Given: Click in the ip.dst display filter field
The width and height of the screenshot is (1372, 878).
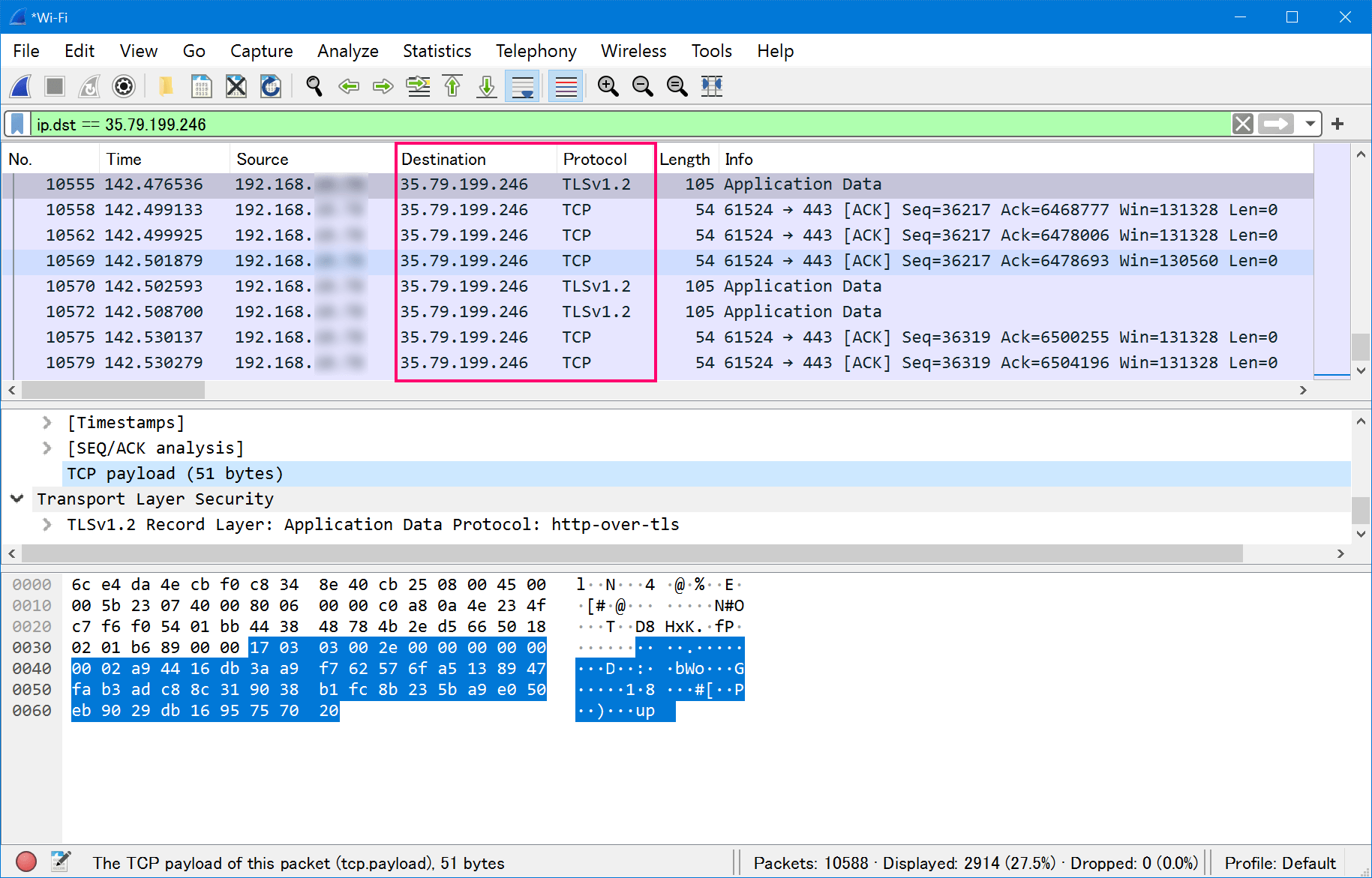Looking at the screenshot, I should 600,124.
